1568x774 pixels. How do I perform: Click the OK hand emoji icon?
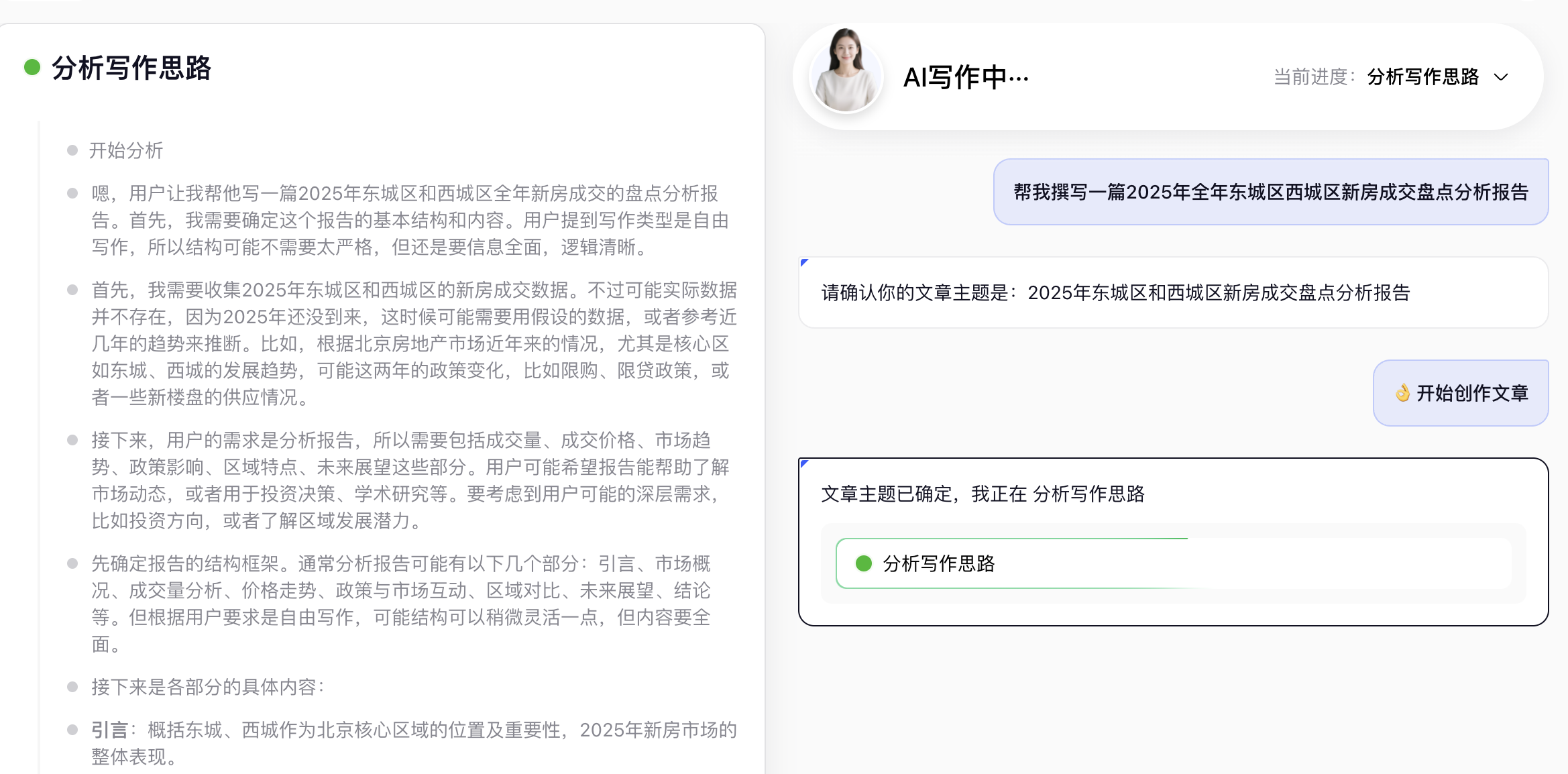point(1402,393)
